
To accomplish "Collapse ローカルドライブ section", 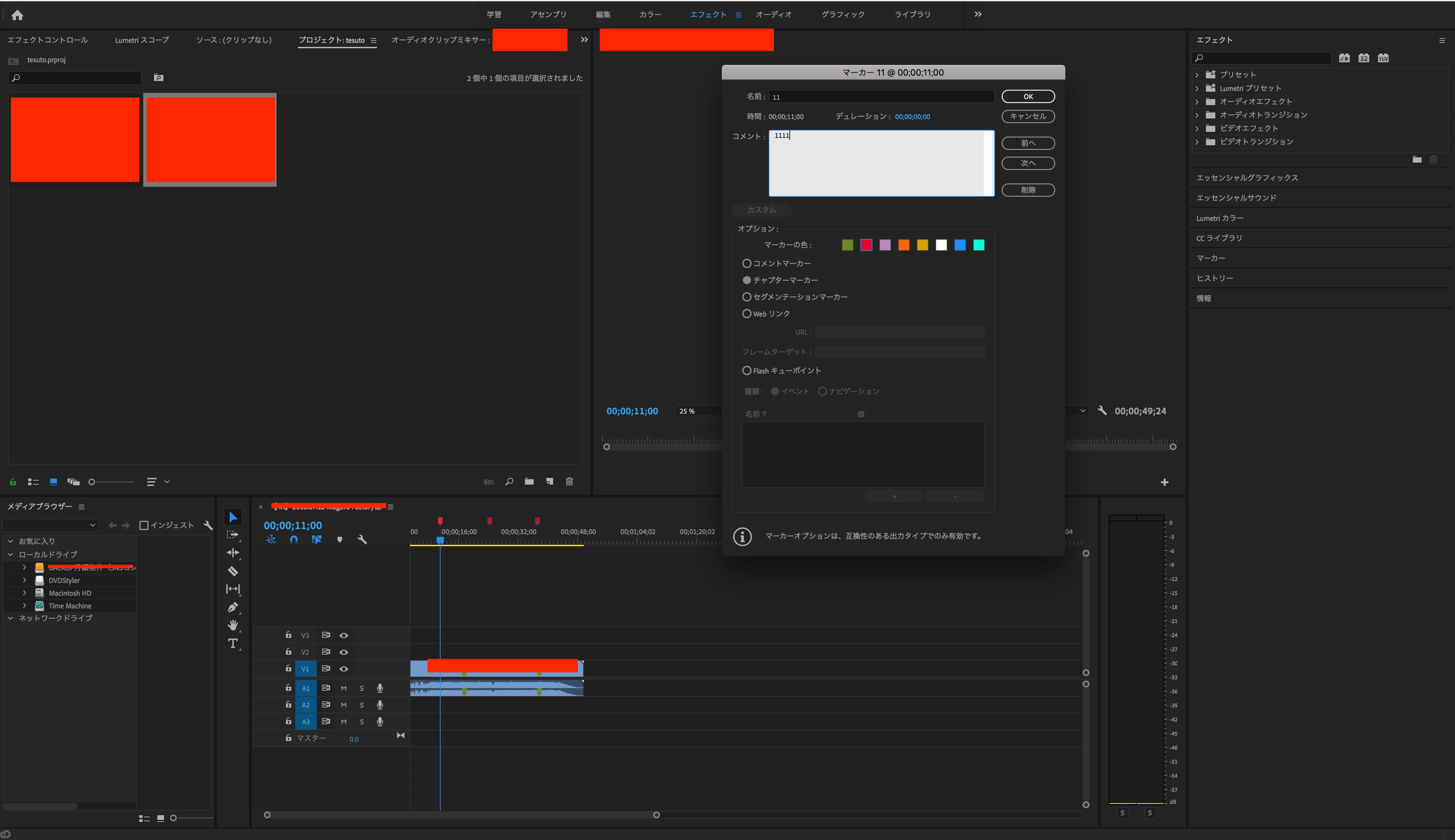I will coord(10,555).
